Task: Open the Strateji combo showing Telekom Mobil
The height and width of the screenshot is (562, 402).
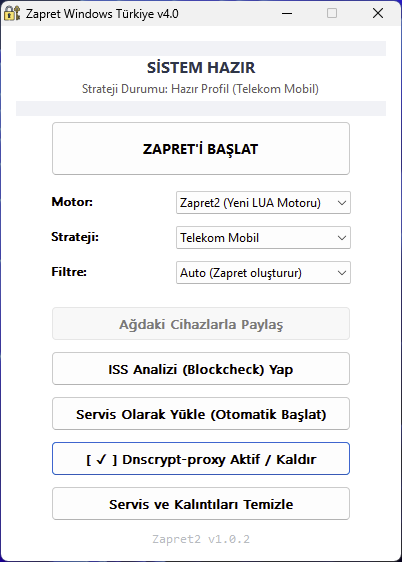Action: pos(263,238)
